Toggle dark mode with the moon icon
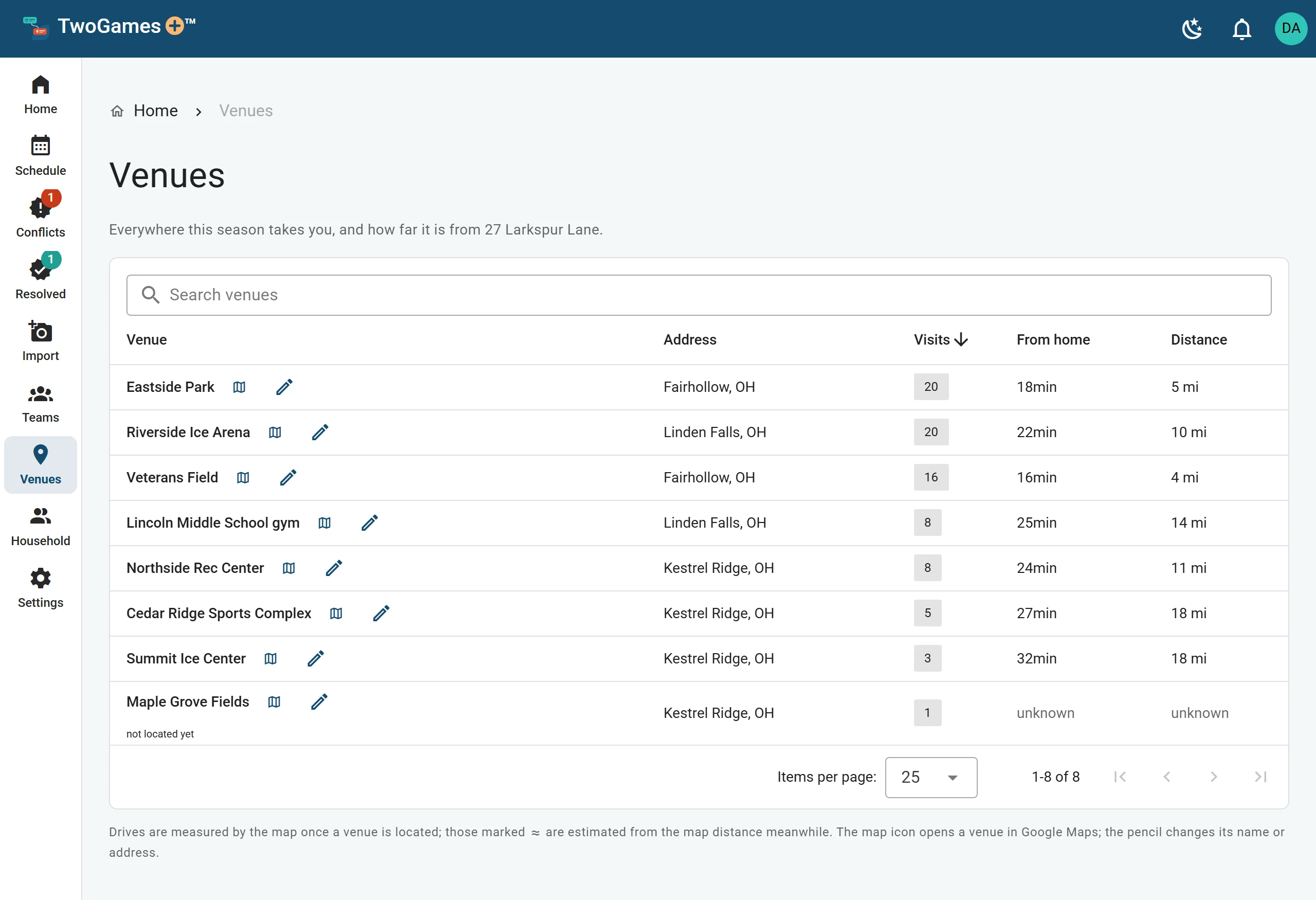Viewport: 1316px width, 900px height. click(x=1192, y=28)
